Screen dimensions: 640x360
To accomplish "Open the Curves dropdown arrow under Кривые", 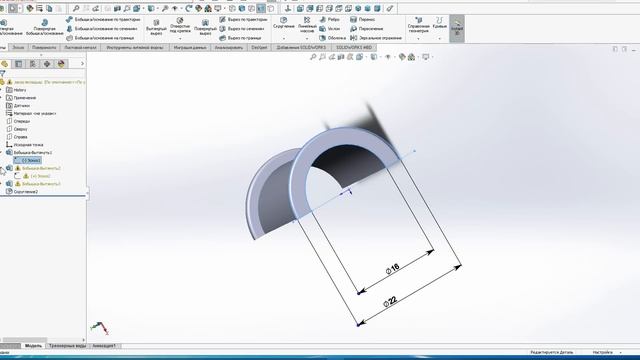I will coord(440,38).
